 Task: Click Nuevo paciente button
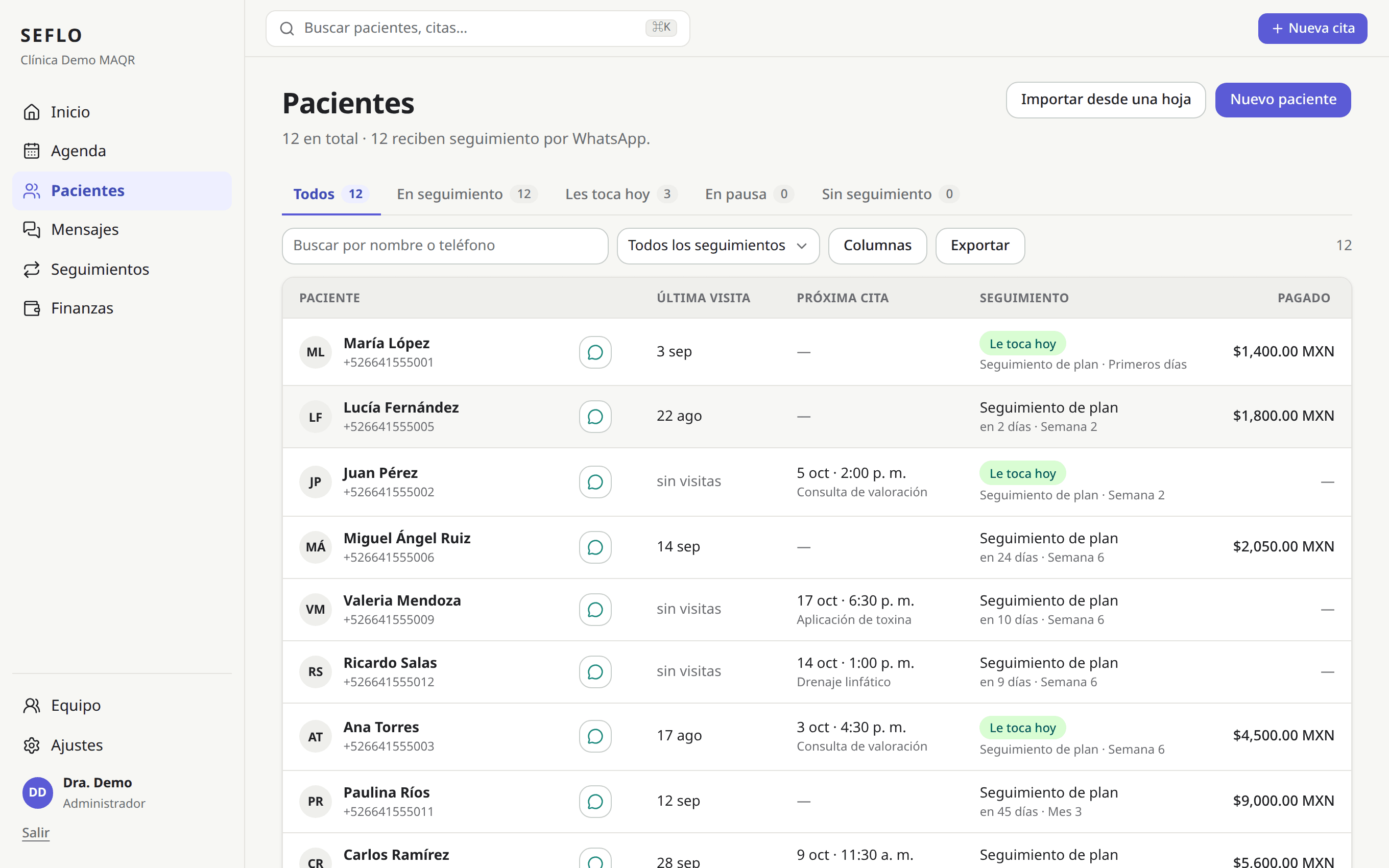(x=1283, y=100)
